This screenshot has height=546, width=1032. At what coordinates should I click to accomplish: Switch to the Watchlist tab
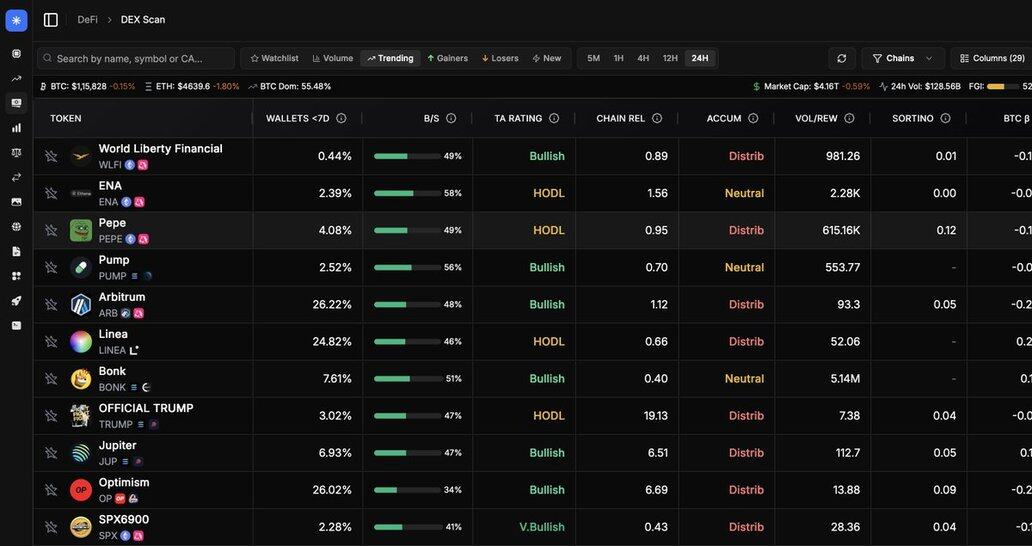tap(274, 59)
